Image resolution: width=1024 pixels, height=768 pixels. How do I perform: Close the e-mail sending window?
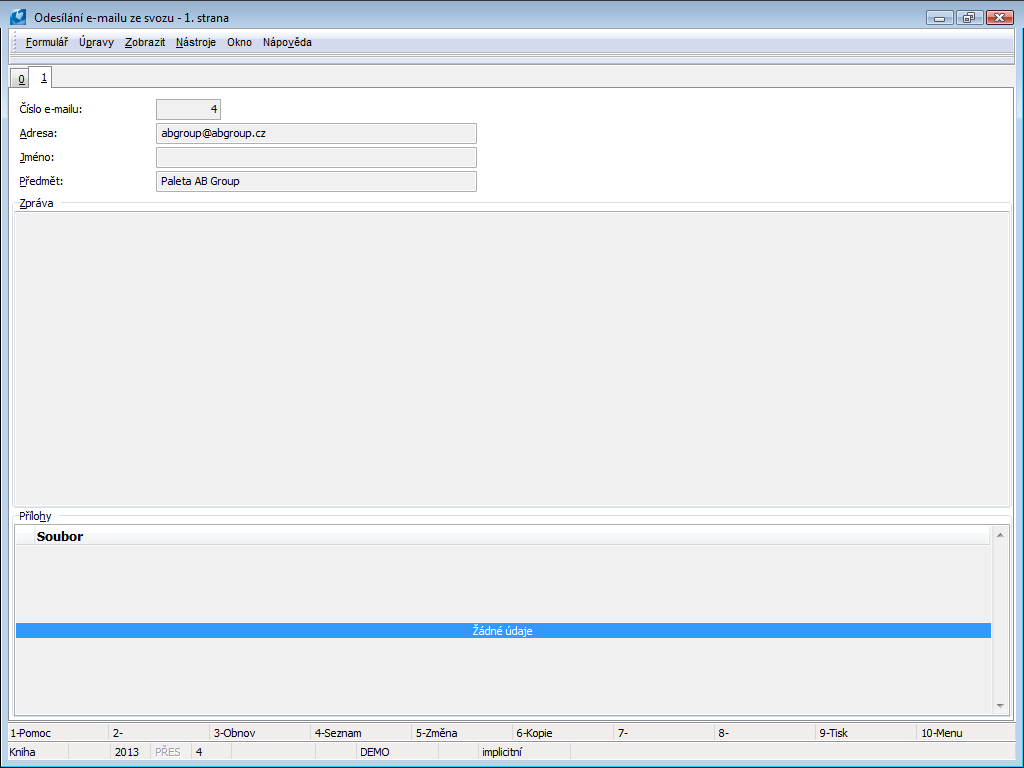pyautogui.click(x=999, y=18)
